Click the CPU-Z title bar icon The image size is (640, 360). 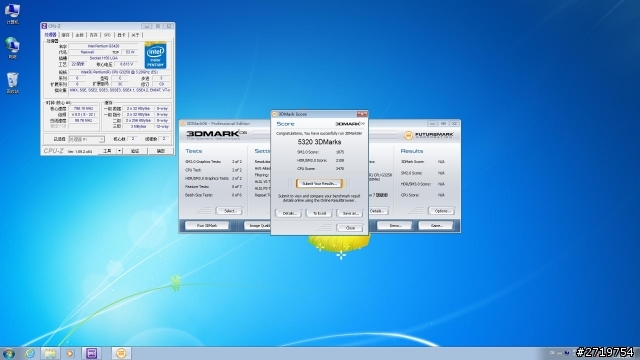pyautogui.click(x=44, y=26)
